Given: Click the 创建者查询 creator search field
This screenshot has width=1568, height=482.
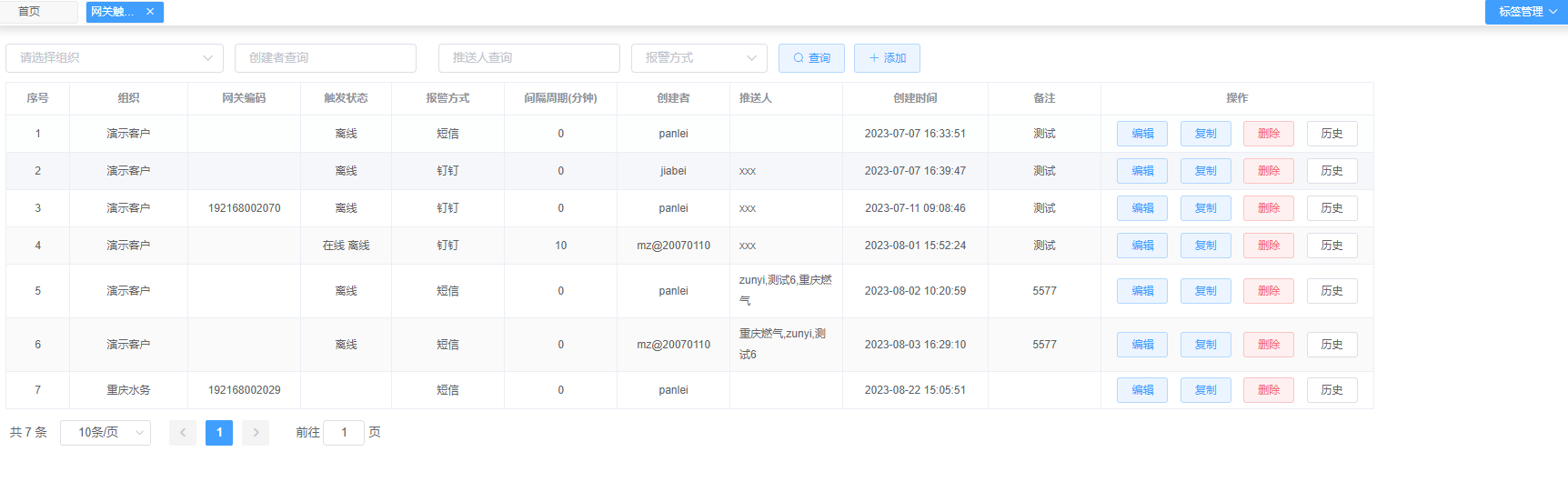Looking at the screenshot, I should [x=325, y=58].
